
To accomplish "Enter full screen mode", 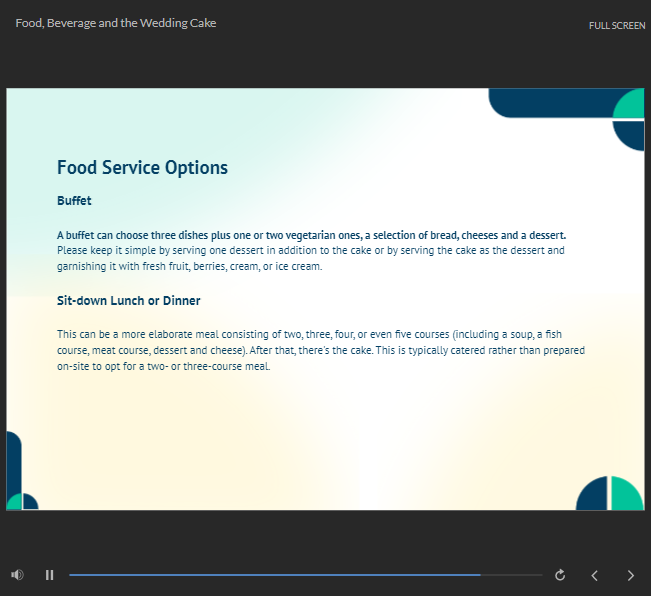I will [x=616, y=25].
